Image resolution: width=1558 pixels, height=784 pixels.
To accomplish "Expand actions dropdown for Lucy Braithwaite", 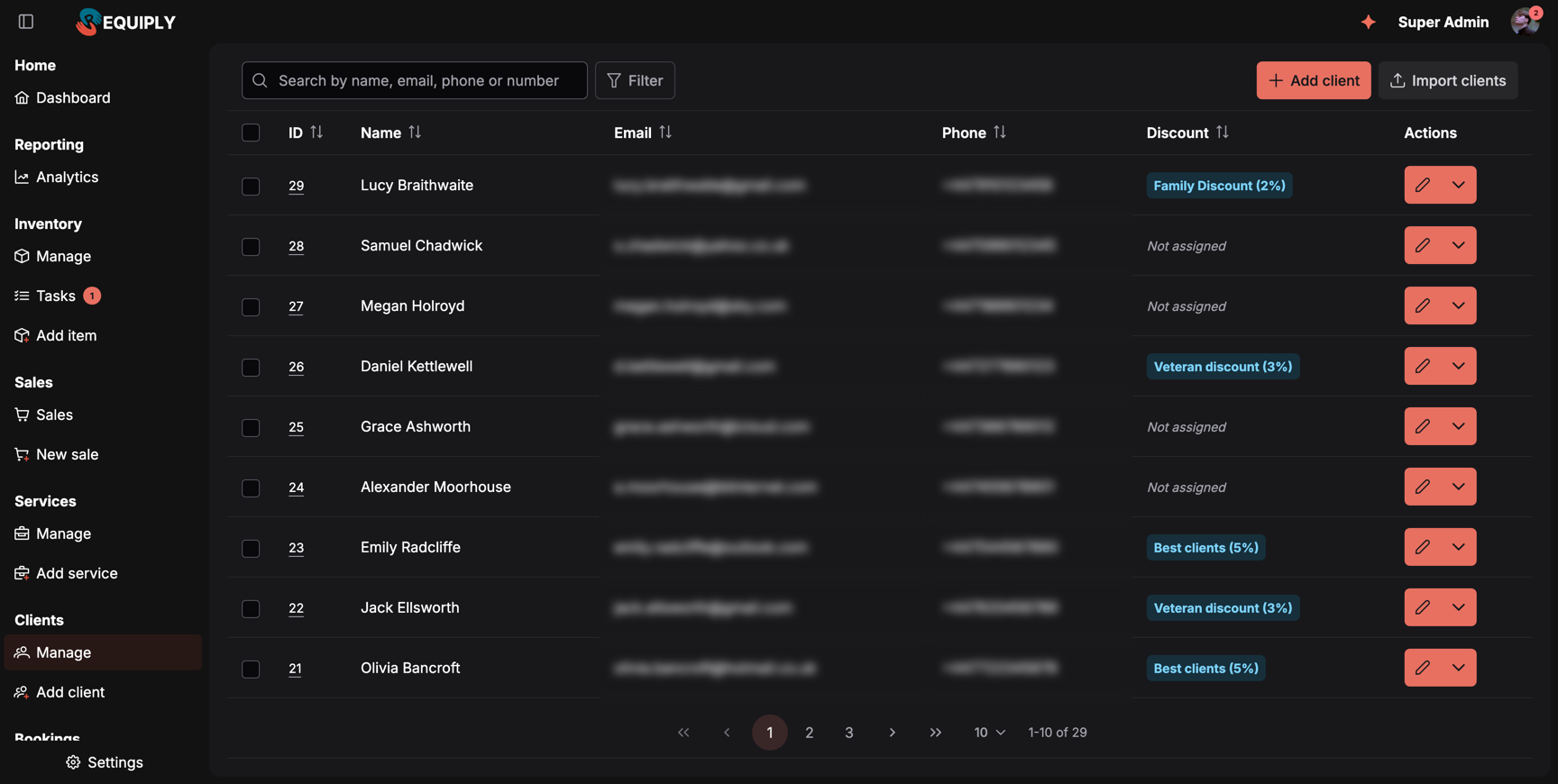I will 1459,185.
